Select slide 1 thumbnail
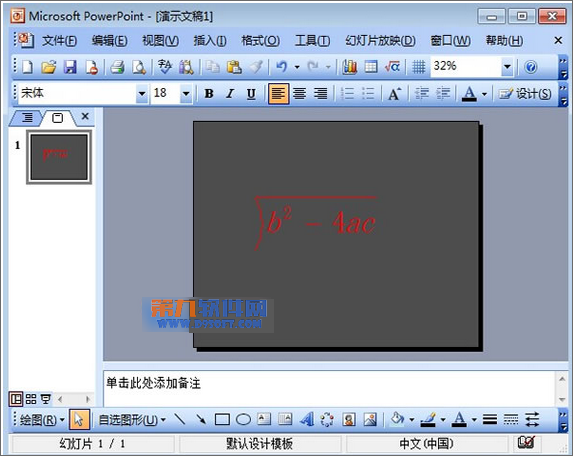 click(59, 157)
